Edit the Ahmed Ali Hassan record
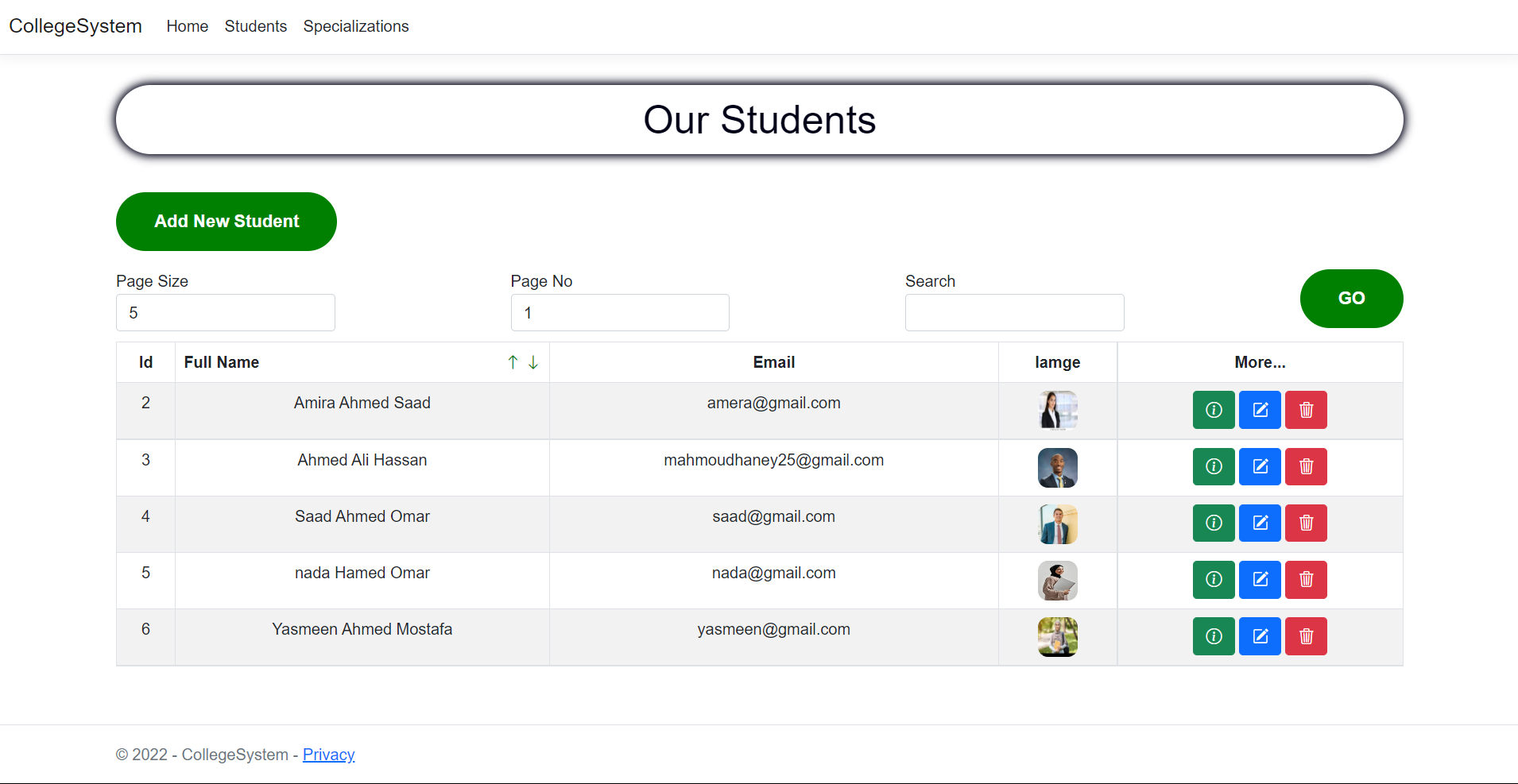The width and height of the screenshot is (1518, 784). click(1260, 466)
